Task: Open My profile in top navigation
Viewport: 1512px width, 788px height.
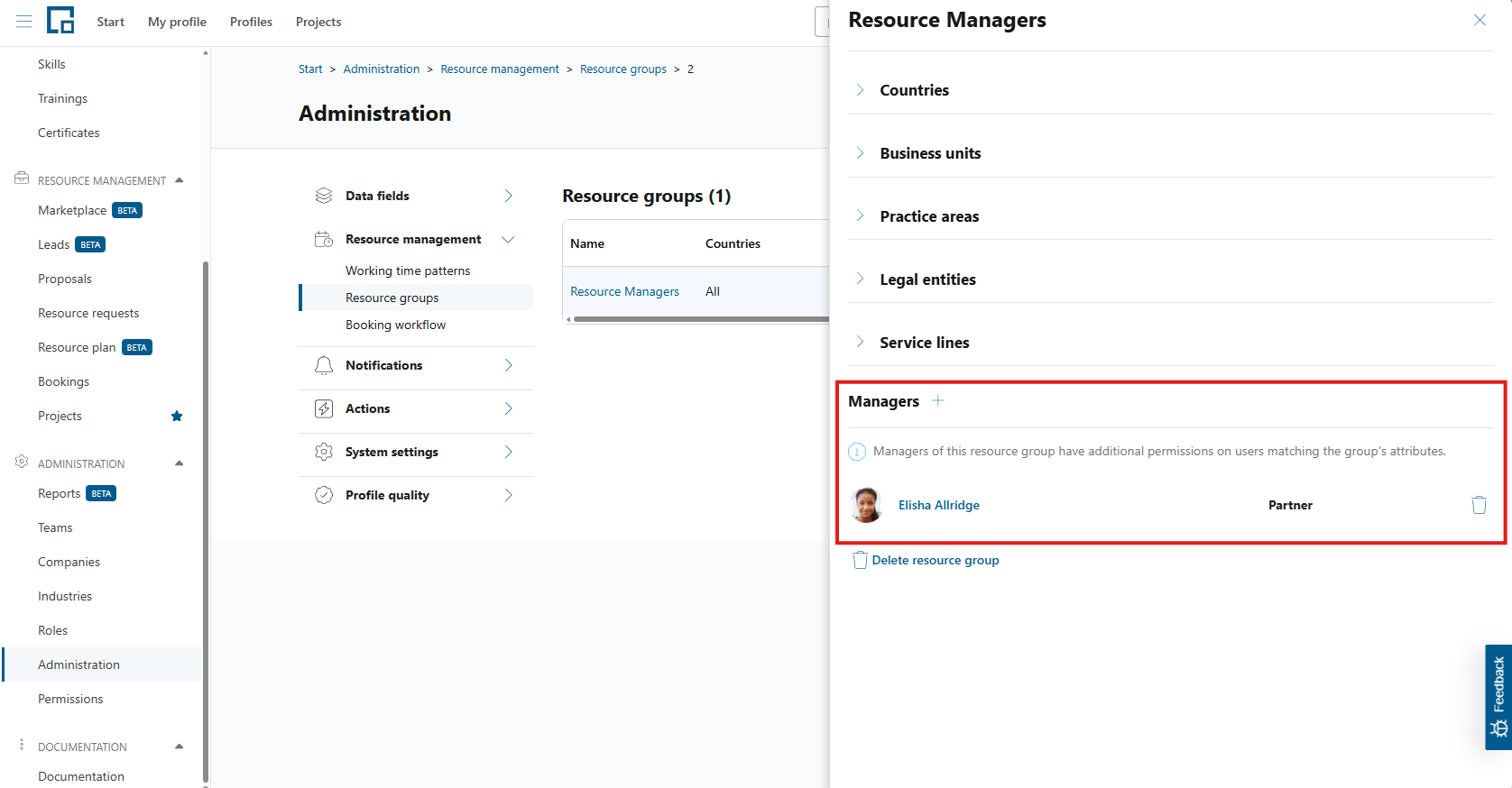Action: tap(177, 22)
